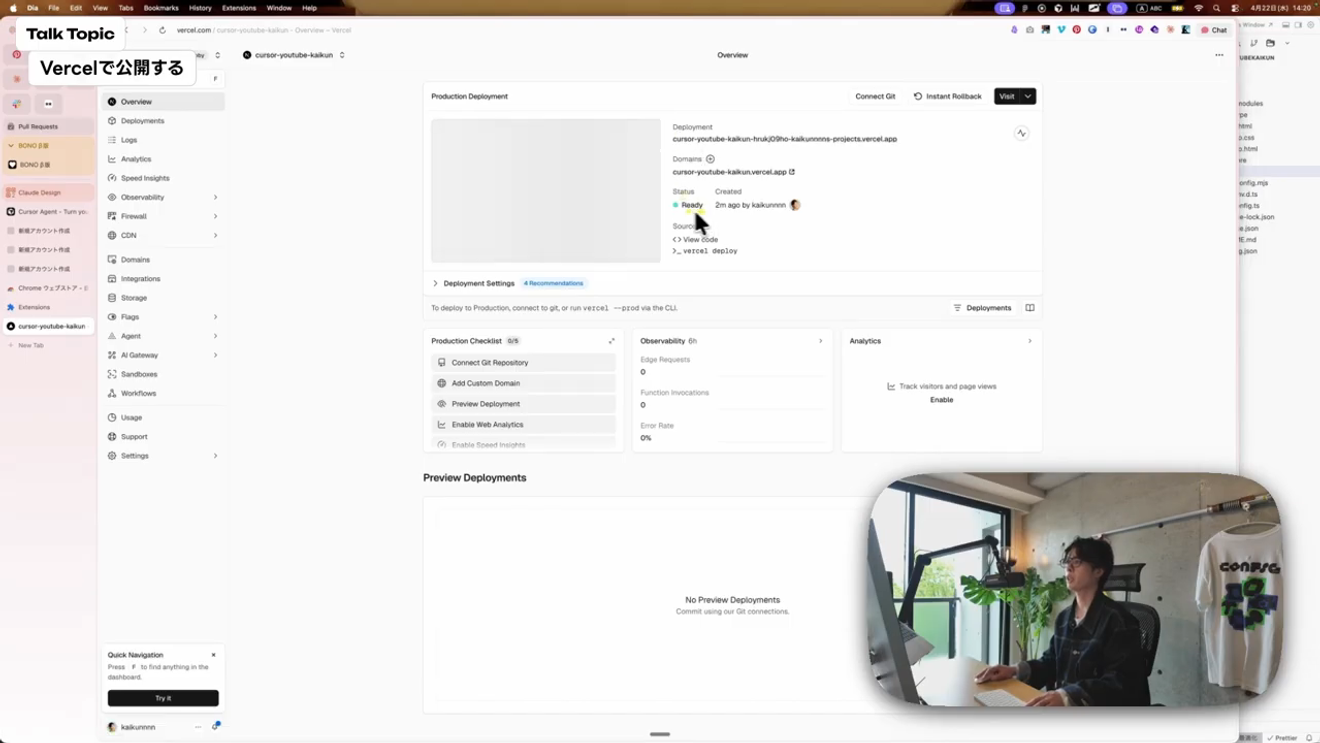Open the three-dot menu in the page header
Screen dimensions: 1320x743
(x=1219, y=55)
